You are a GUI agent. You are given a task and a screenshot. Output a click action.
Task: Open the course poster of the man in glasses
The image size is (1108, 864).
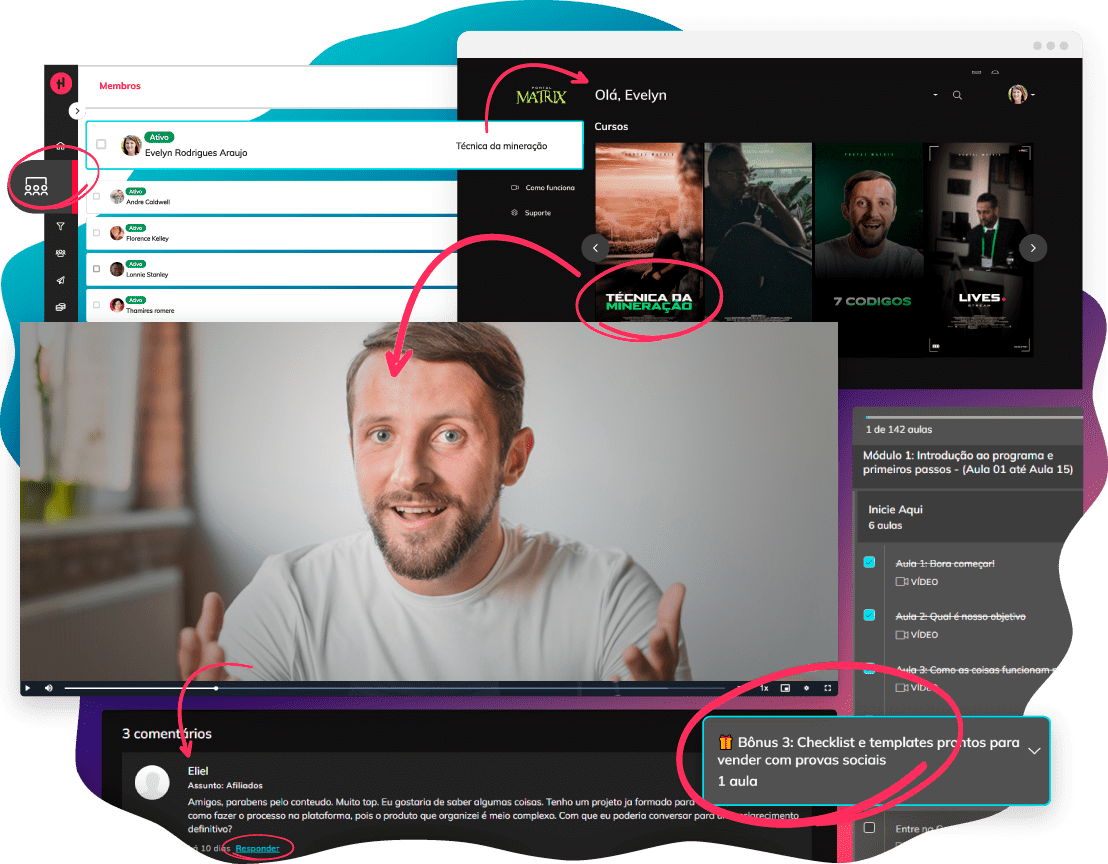(x=758, y=232)
